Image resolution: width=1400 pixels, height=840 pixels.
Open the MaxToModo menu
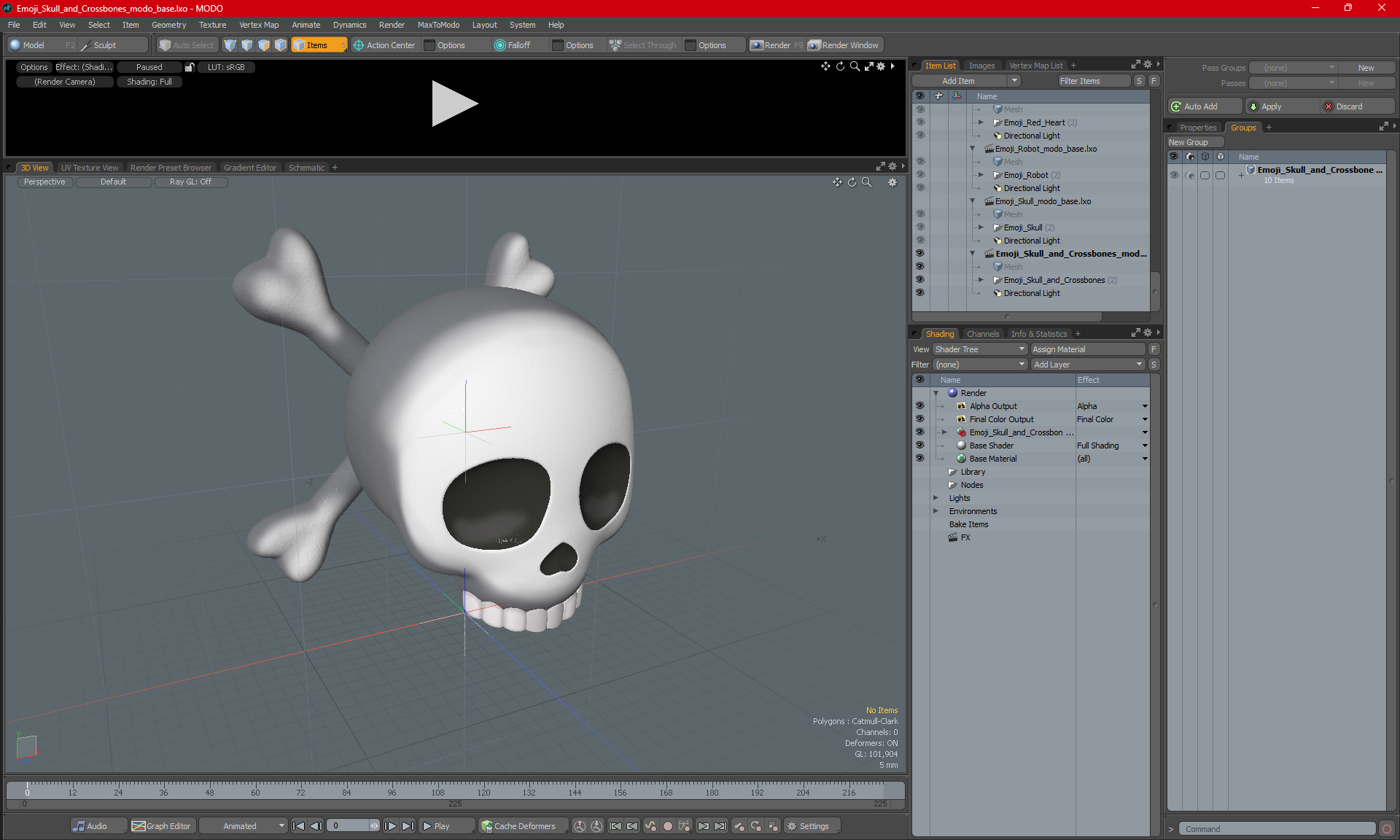tap(438, 25)
